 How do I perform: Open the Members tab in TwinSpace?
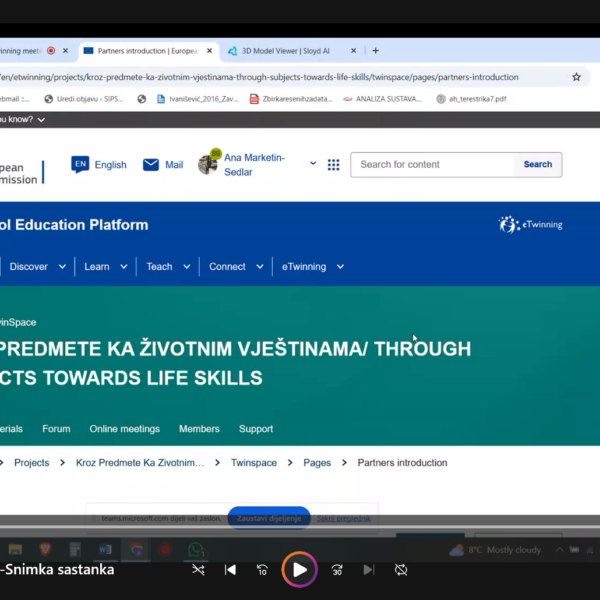(x=199, y=429)
